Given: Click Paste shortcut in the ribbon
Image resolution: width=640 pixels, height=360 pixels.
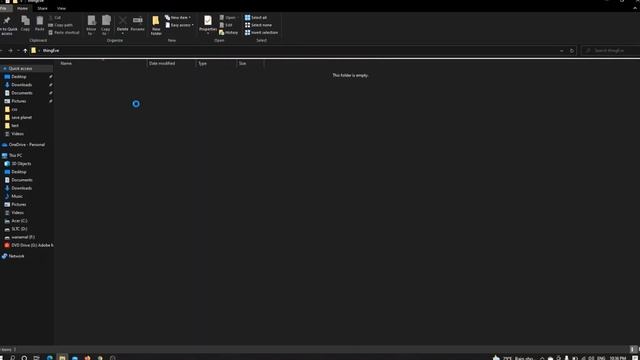Looking at the screenshot, I should coord(64,32).
